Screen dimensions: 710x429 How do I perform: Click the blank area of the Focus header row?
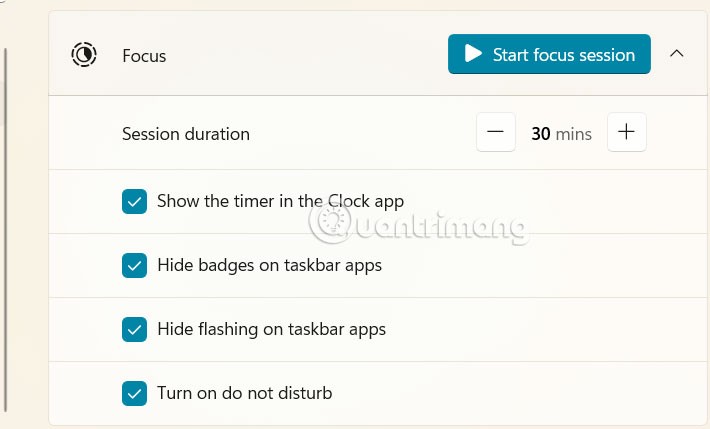click(x=308, y=54)
